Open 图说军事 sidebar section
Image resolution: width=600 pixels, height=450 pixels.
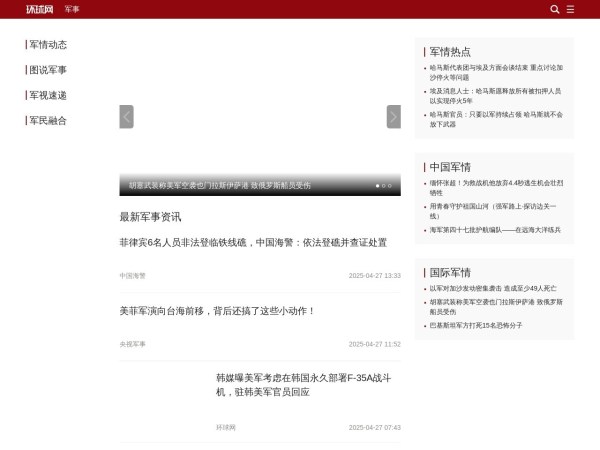[48, 70]
